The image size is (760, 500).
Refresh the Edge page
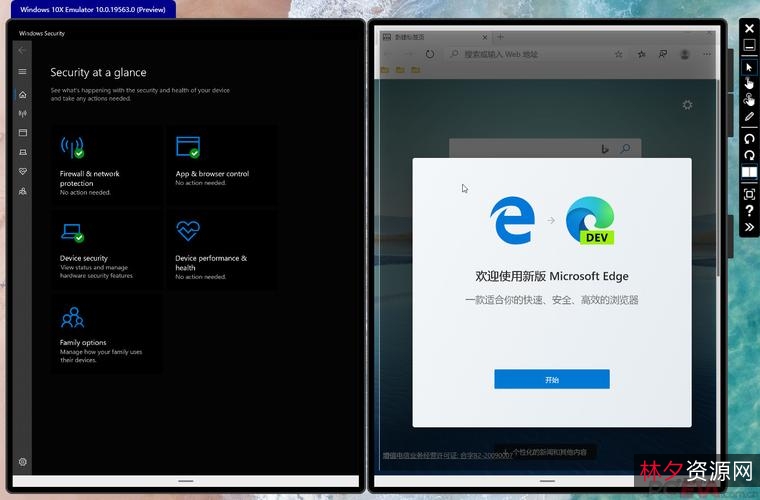coord(429,54)
